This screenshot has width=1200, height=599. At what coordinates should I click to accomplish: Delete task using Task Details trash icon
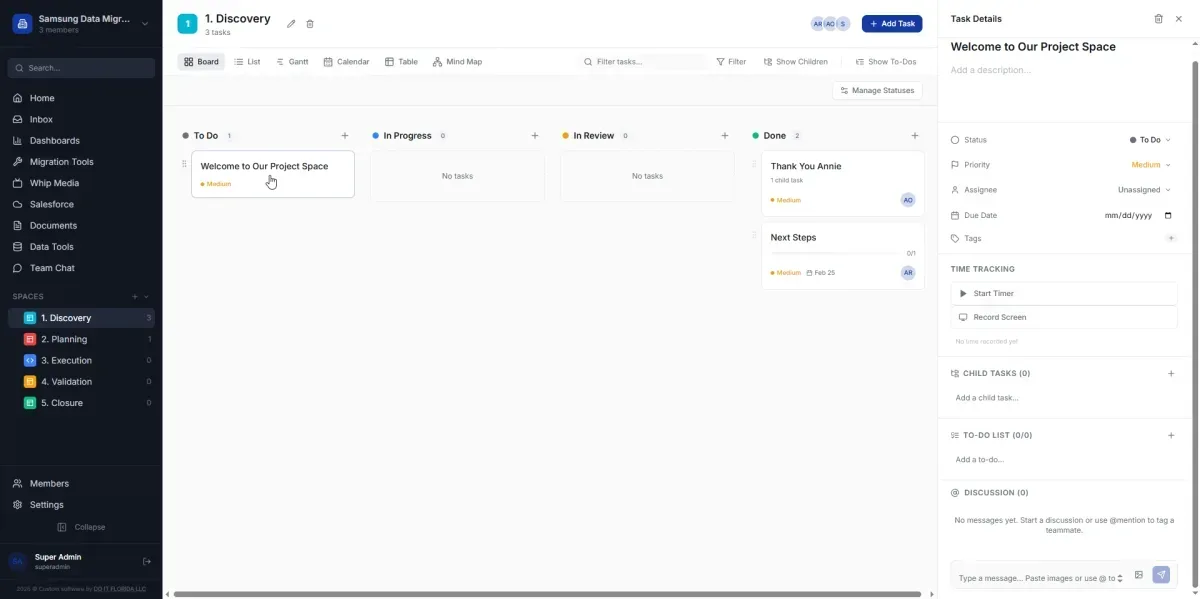[1158, 19]
